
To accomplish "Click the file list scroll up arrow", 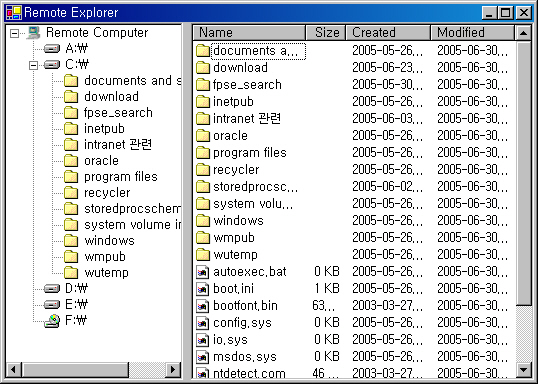I will pyautogui.click(x=523, y=33).
